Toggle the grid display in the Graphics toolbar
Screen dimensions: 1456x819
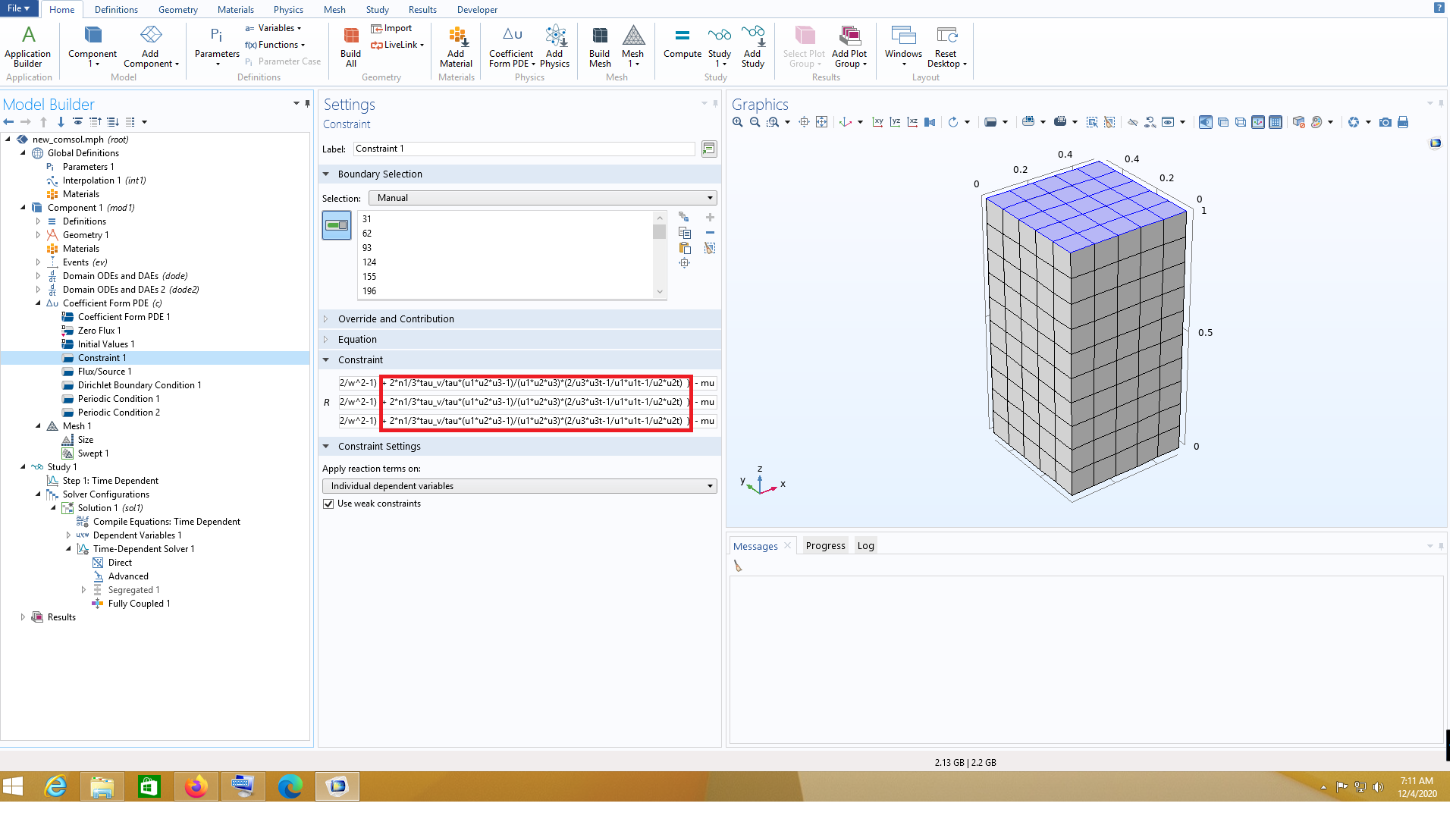(1276, 122)
